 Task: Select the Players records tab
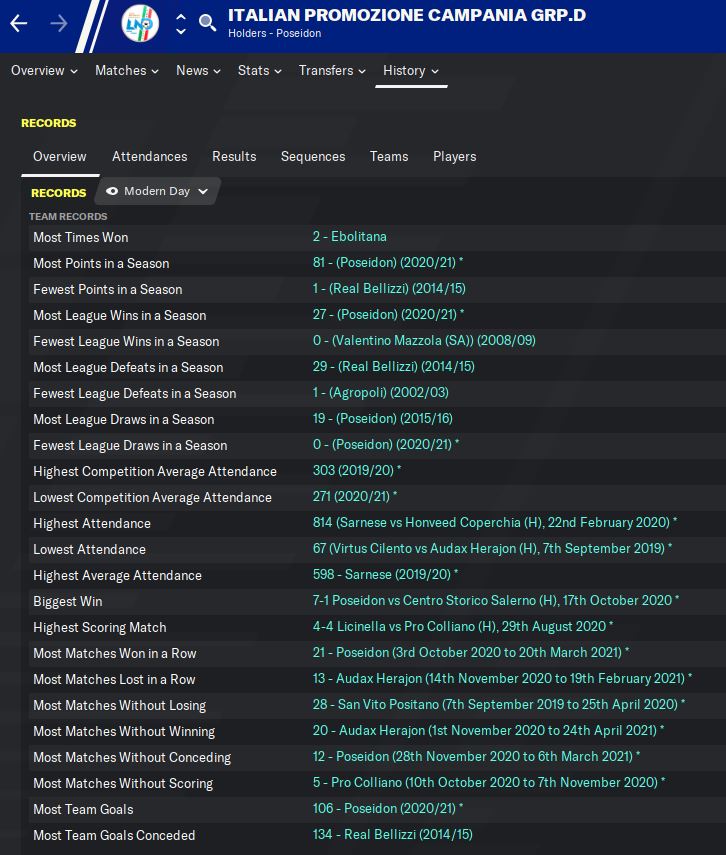(454, 156)
